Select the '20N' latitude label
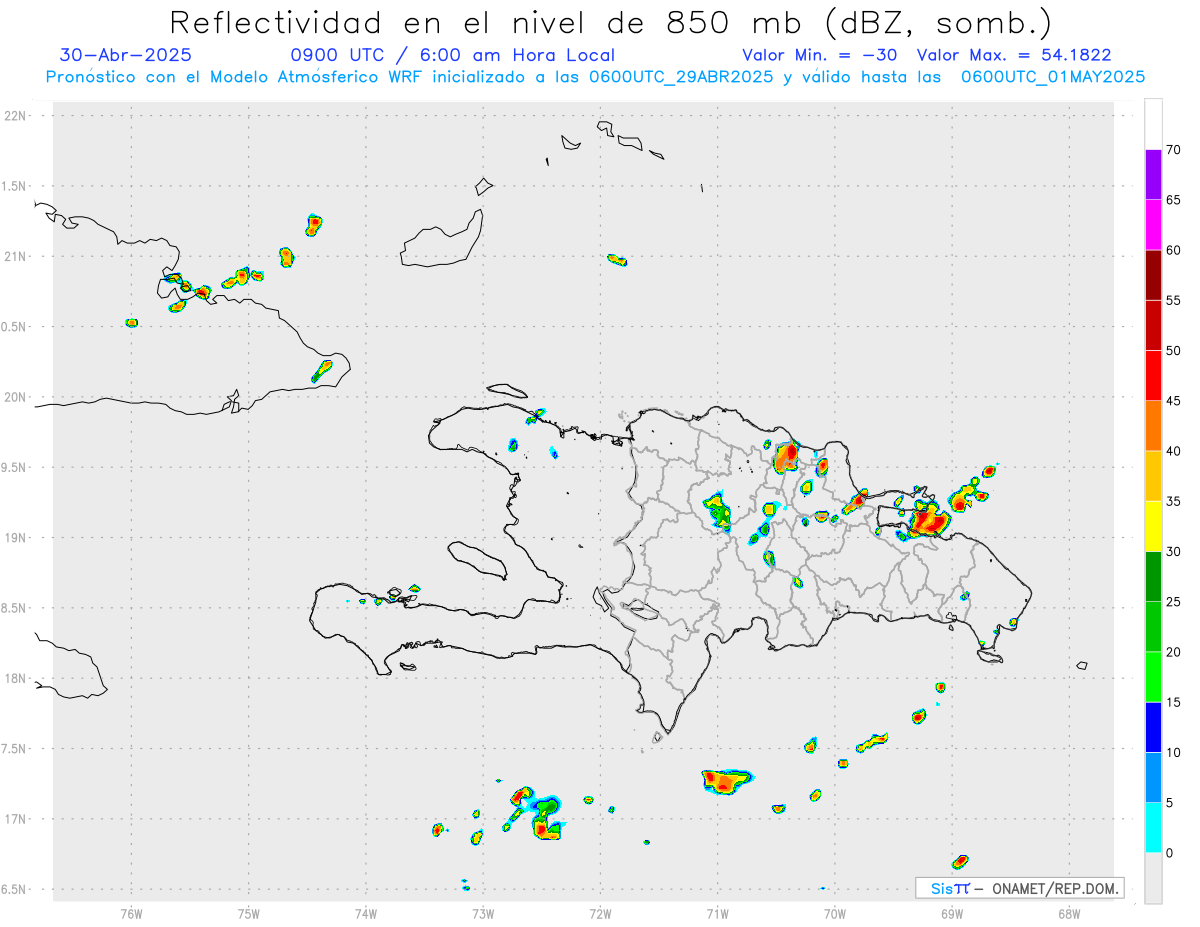 17,397
